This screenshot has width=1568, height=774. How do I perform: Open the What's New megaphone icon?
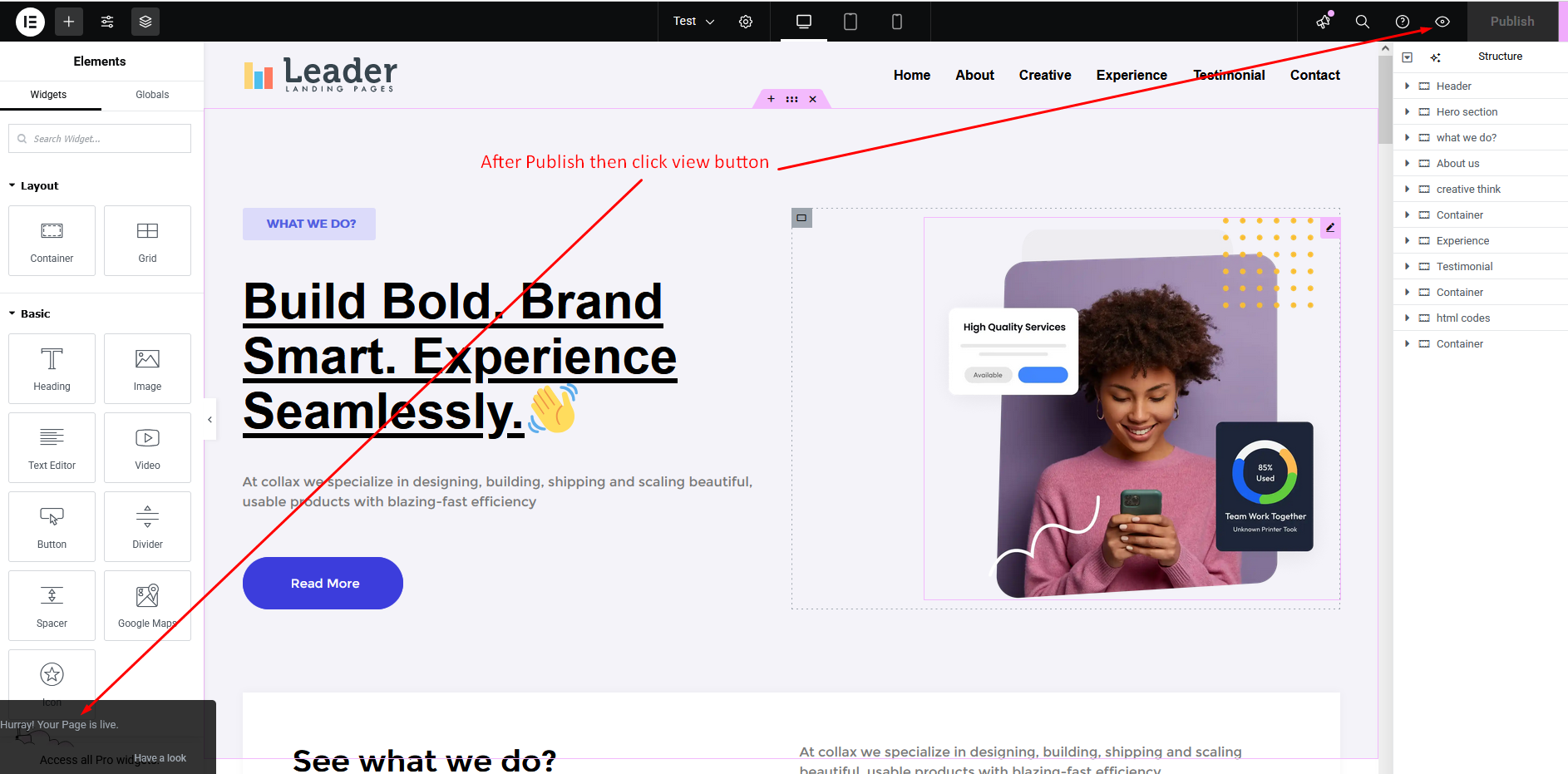coord(1324,22)
